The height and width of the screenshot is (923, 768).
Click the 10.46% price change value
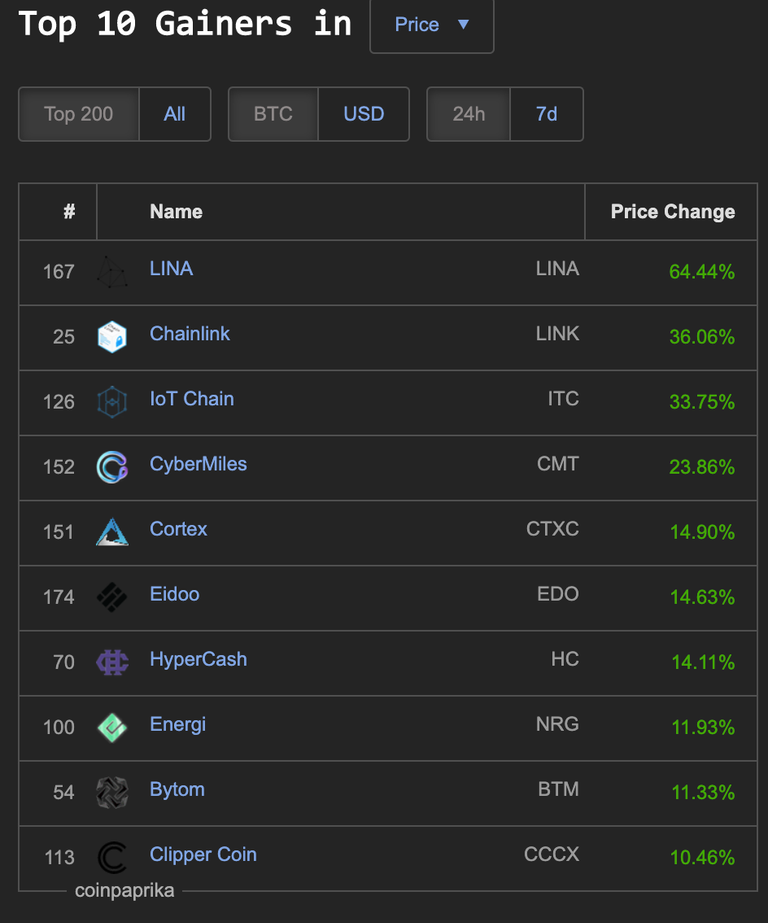click(x=703, y=858)
